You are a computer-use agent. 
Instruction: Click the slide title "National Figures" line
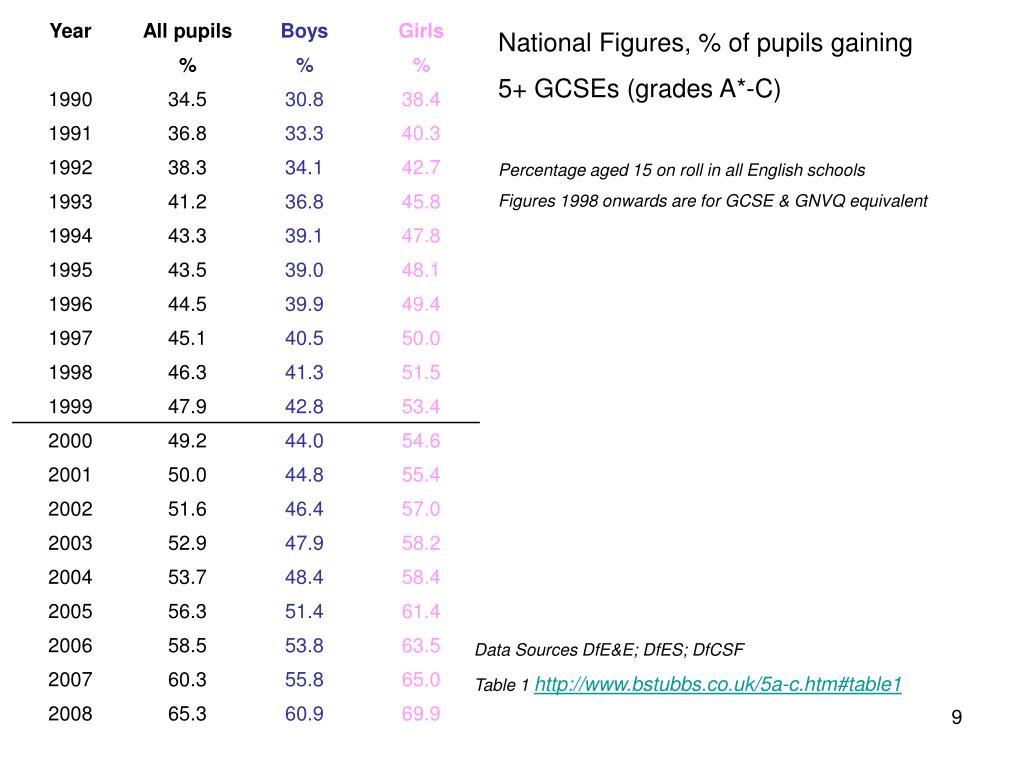click(705, 44)
